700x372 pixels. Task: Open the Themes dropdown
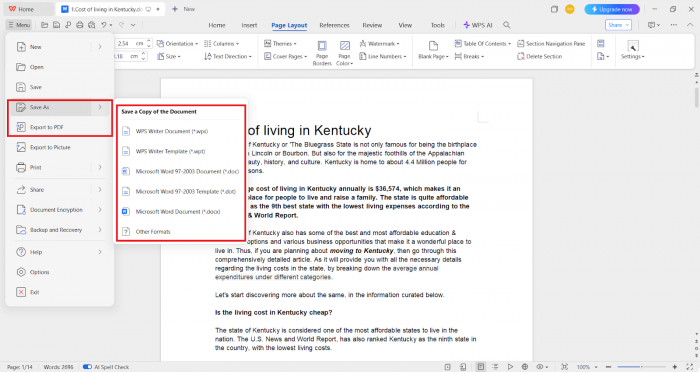280,43
